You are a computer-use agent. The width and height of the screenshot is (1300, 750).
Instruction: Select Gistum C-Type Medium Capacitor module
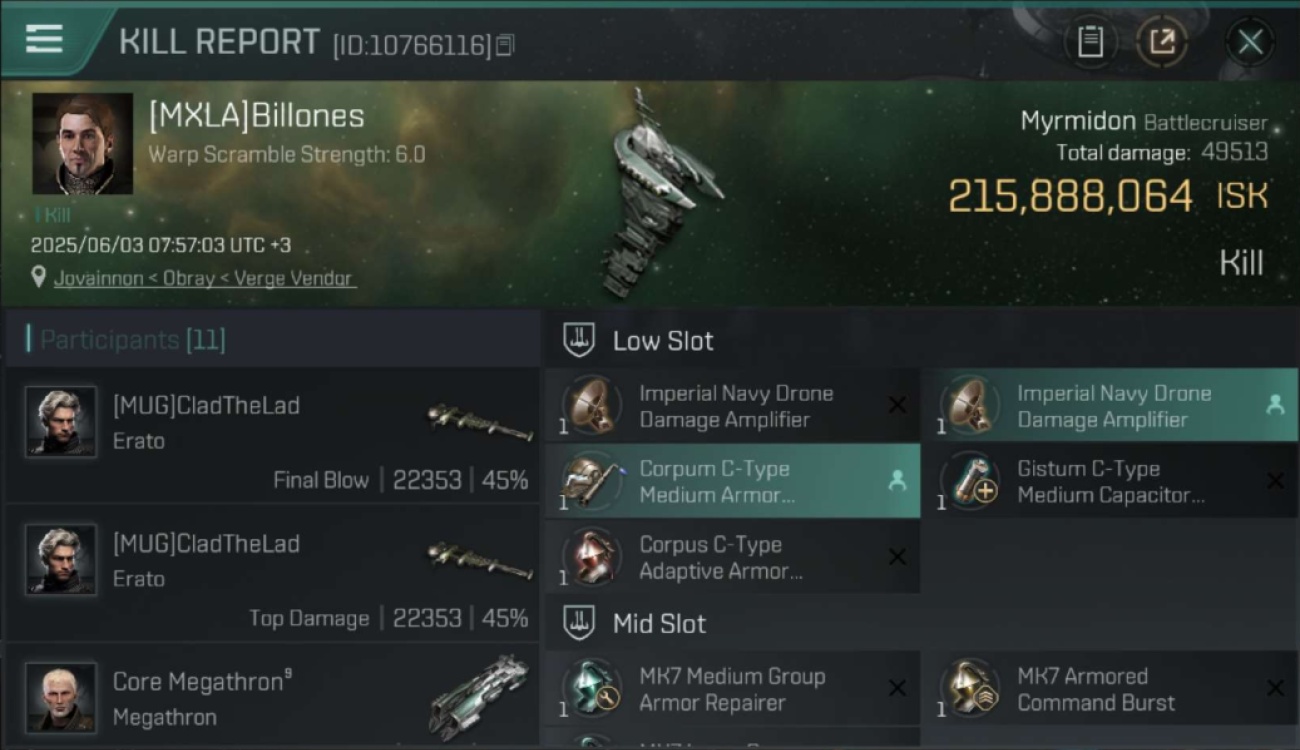[x=1109, y=481]
